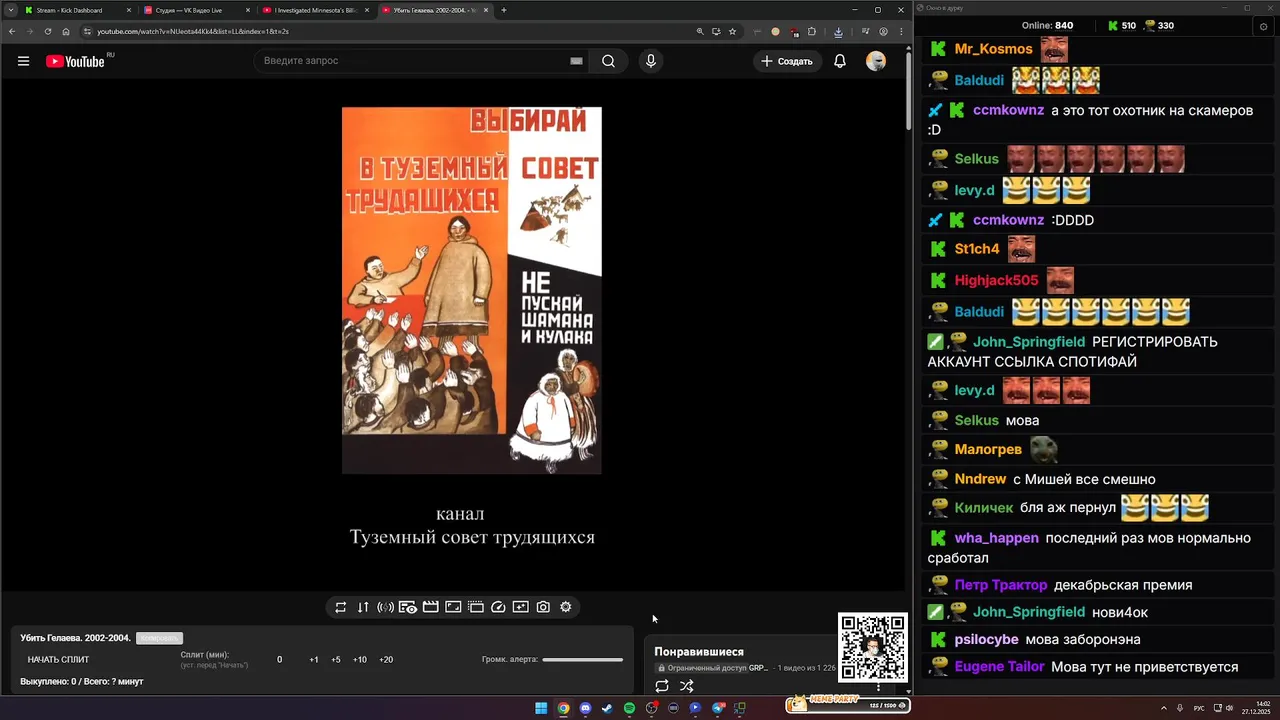Click the browser back arrow
Viewport: 1280px width, 720px height.
pyautogui.click(x=11, y=31)
